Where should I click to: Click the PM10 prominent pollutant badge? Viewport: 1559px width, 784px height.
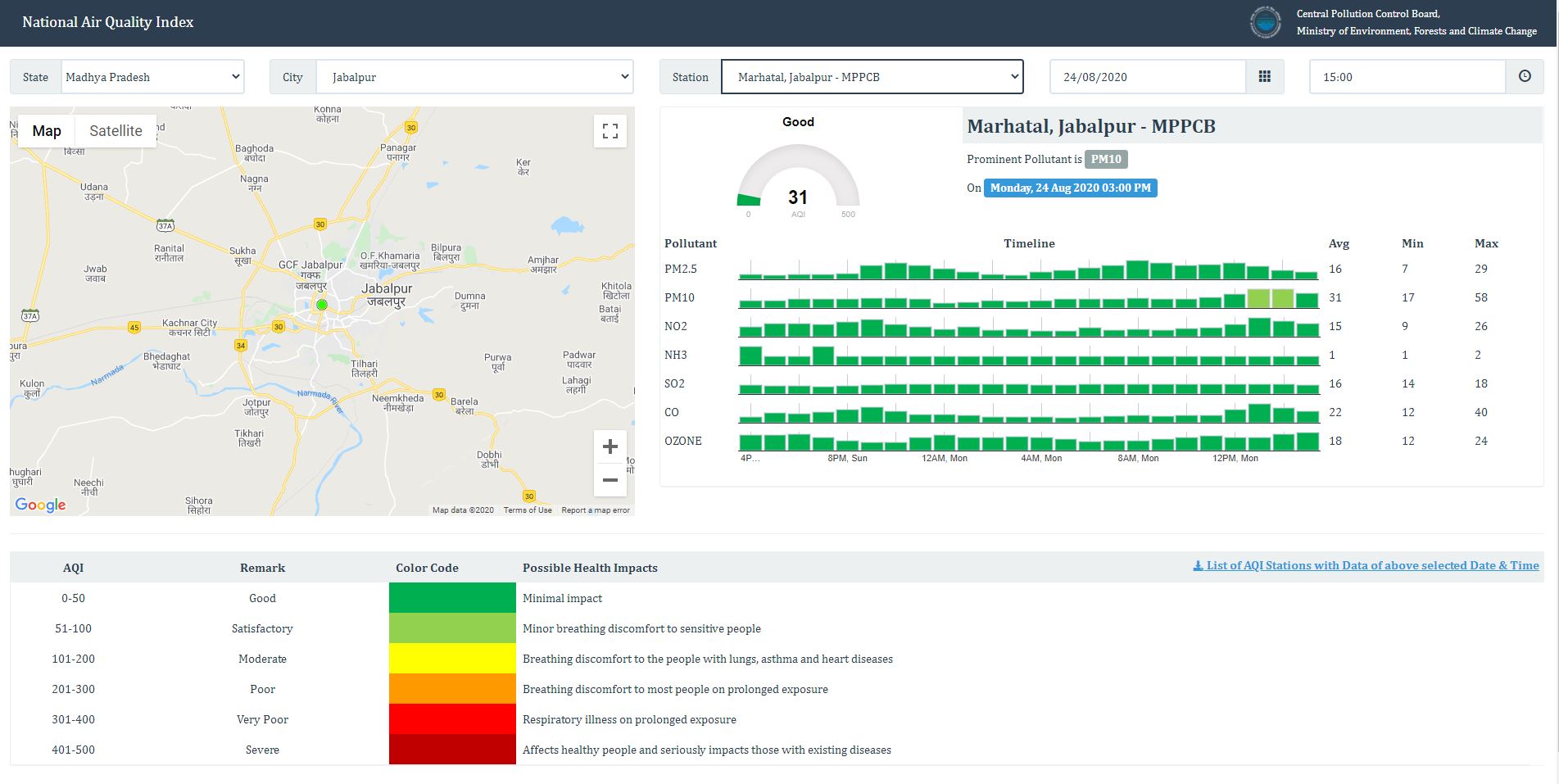click(1106, 159)
